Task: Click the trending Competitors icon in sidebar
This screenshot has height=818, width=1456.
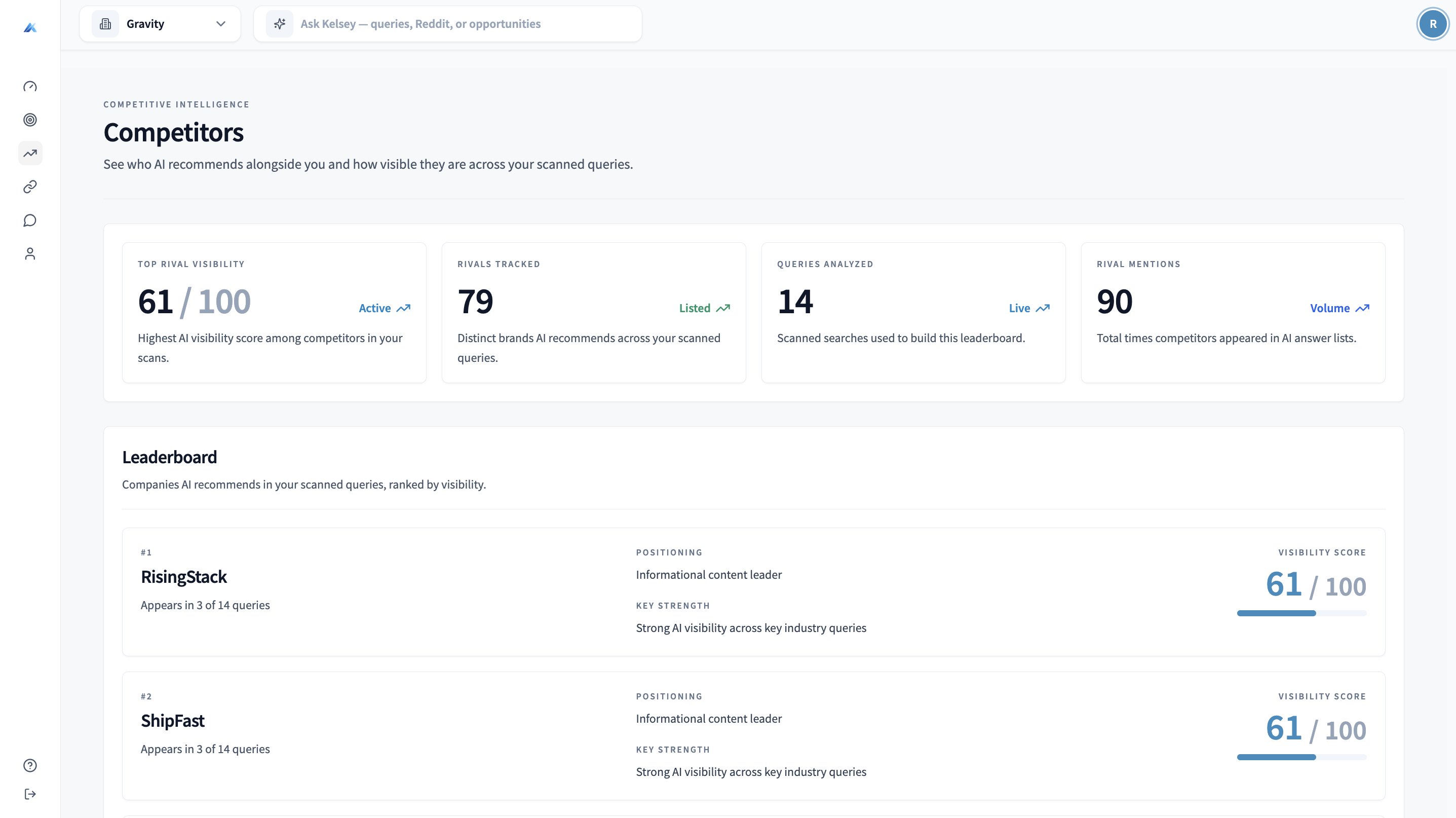Action: (30, 153)
